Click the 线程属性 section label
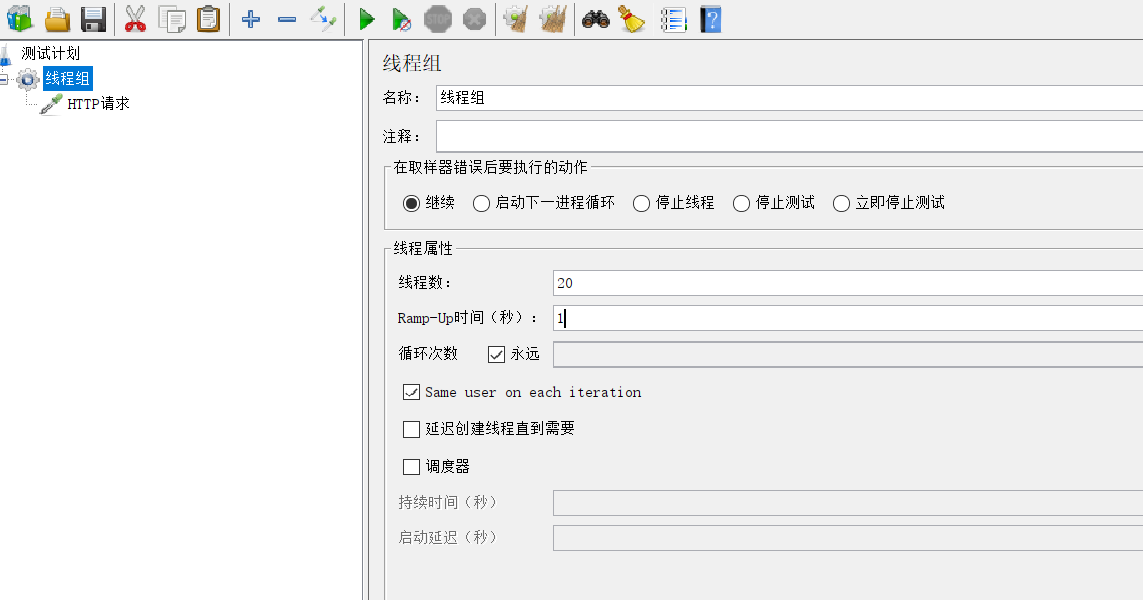Image resolution: width=1143 pixels, height=600 pixels. tap(423, 249)
